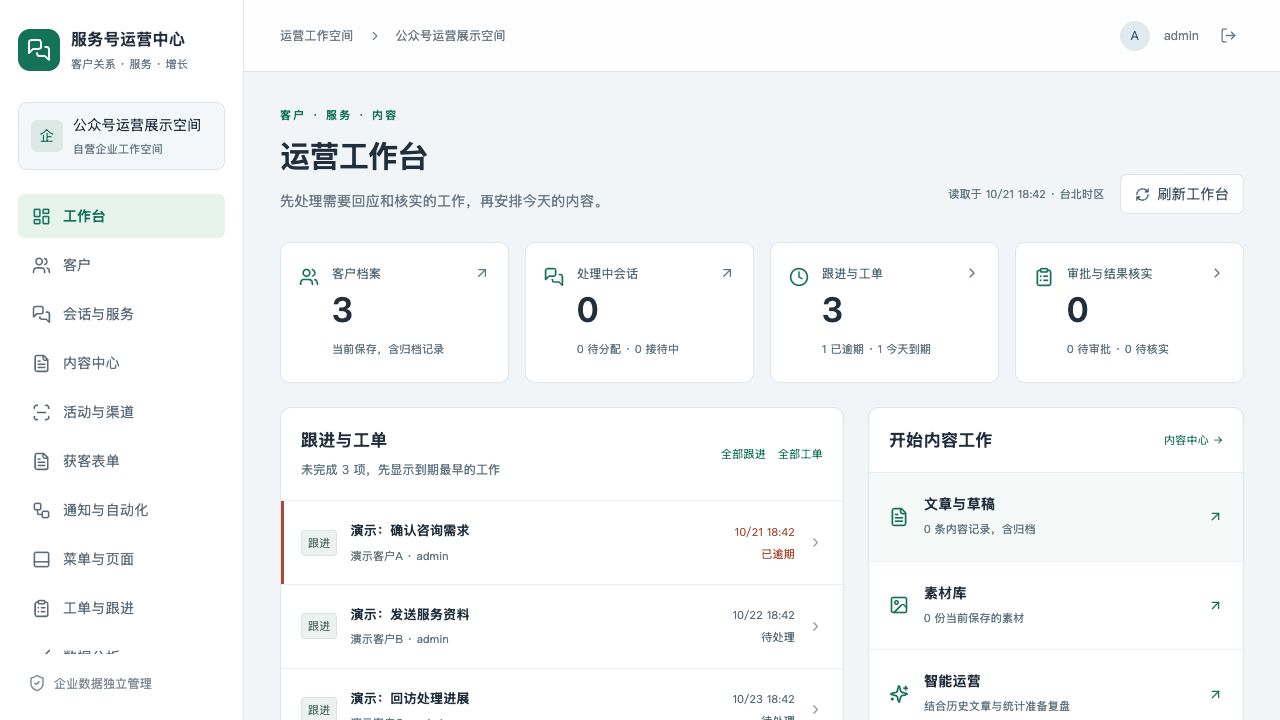Open the 公众号运营展示空间 workspace selector

coord(121,136)
